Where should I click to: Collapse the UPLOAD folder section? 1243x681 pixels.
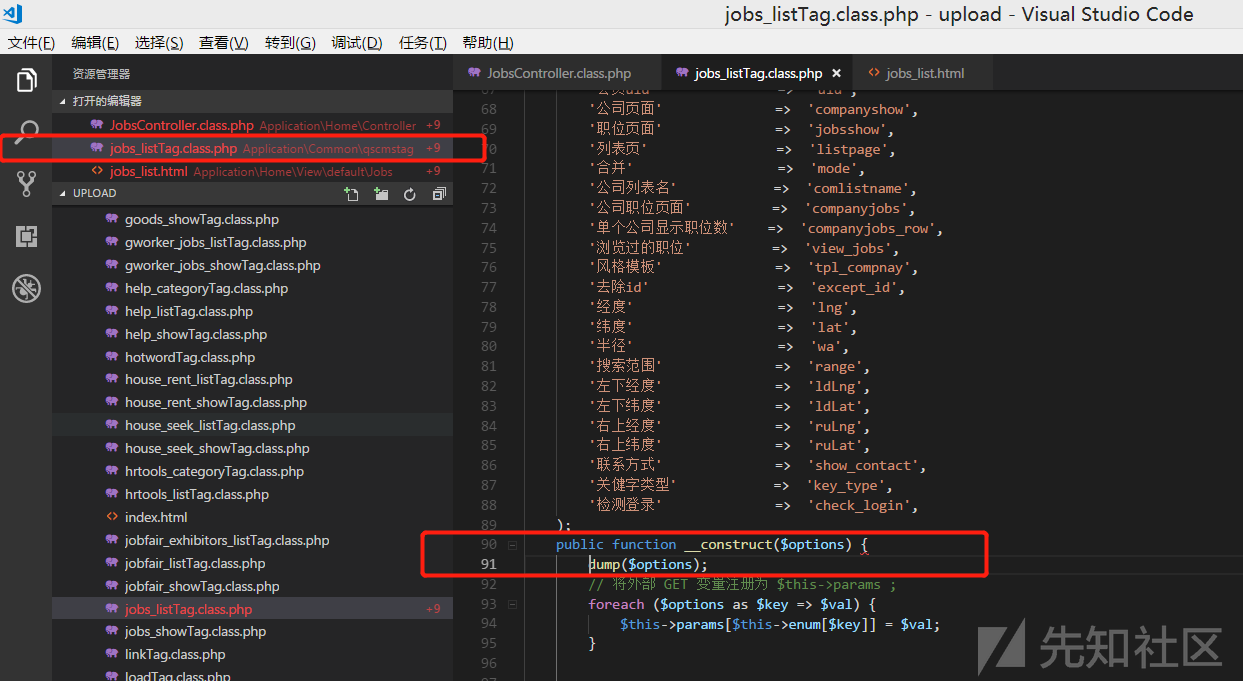coord(65,194)
